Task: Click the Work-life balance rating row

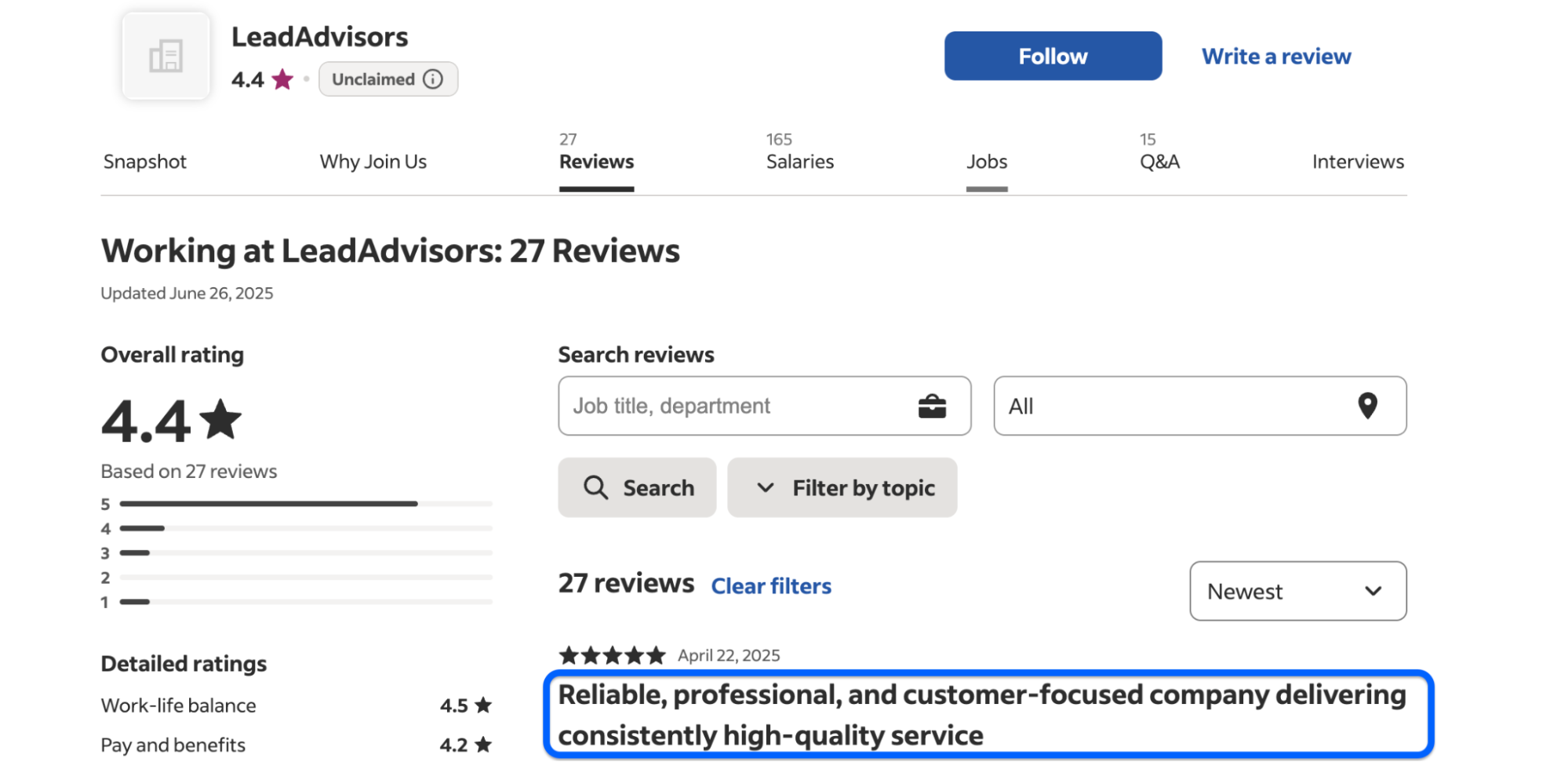Action: tap(297, 705)
